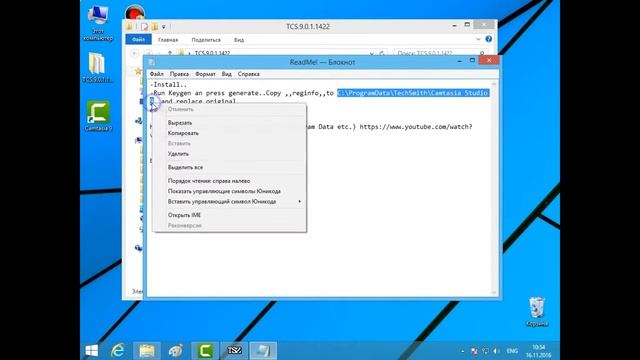The height and width of the screenshot is (360, 640).
Task: Click the Up arrow in Explorer navigation
Action: 170,53
